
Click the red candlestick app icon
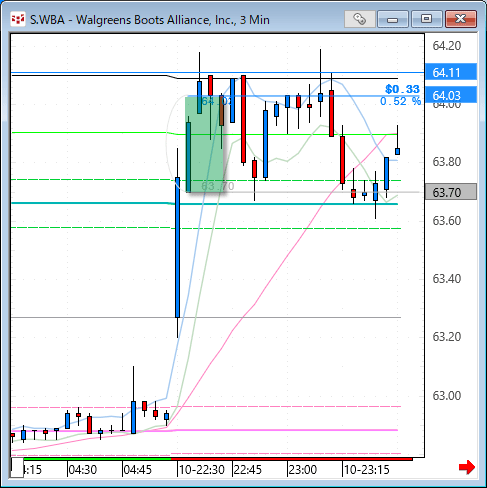18,19
